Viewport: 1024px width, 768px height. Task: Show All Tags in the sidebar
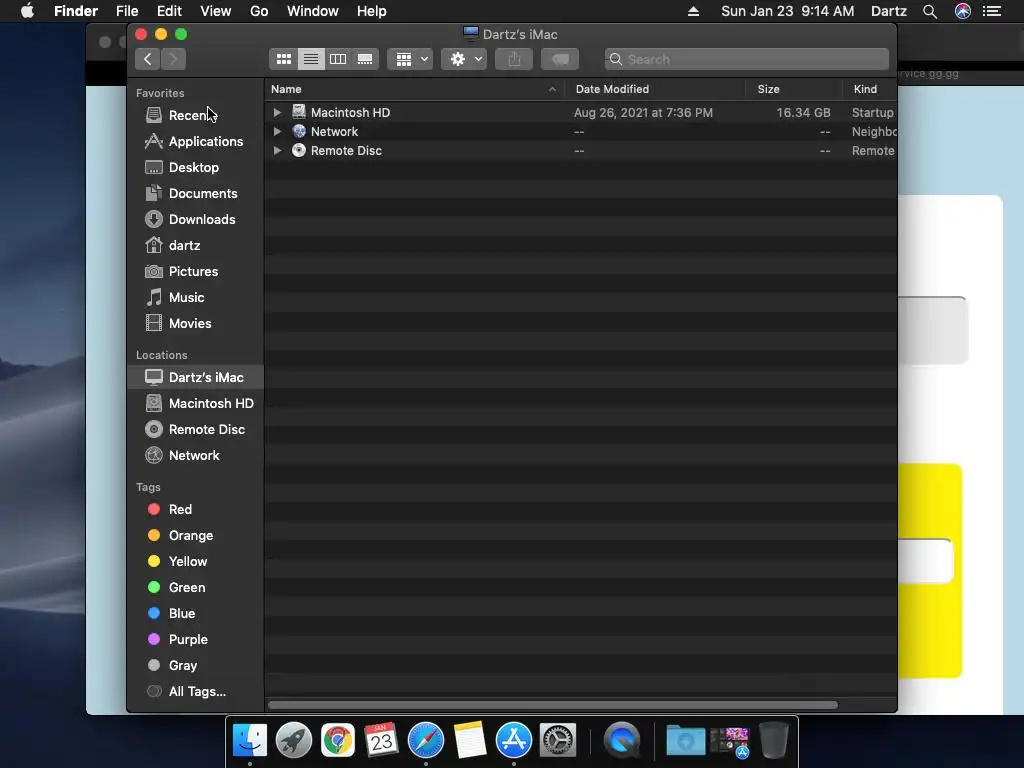[x=195, y=692]
